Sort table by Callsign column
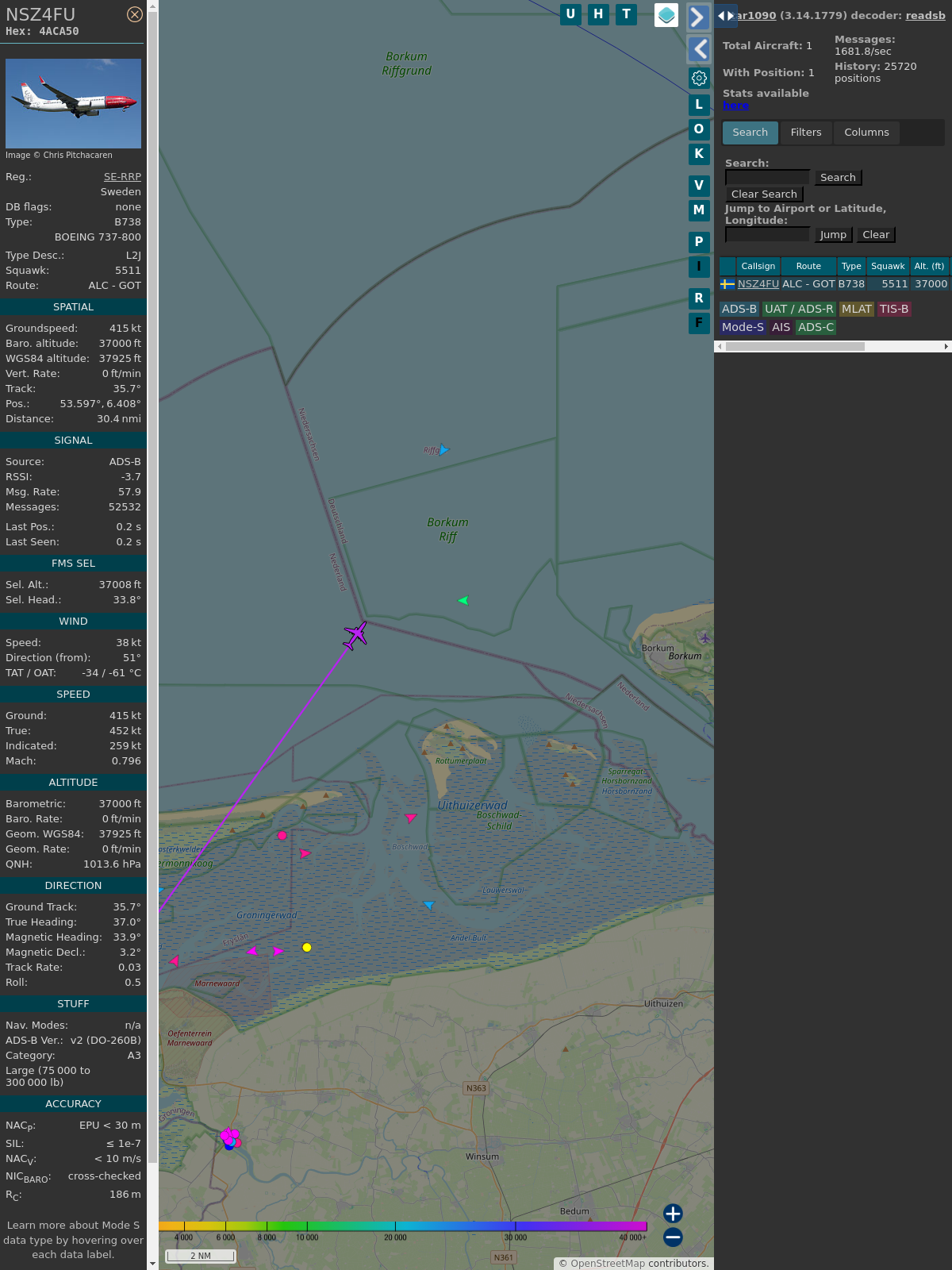952x1270 pixels. click(758, 267)
